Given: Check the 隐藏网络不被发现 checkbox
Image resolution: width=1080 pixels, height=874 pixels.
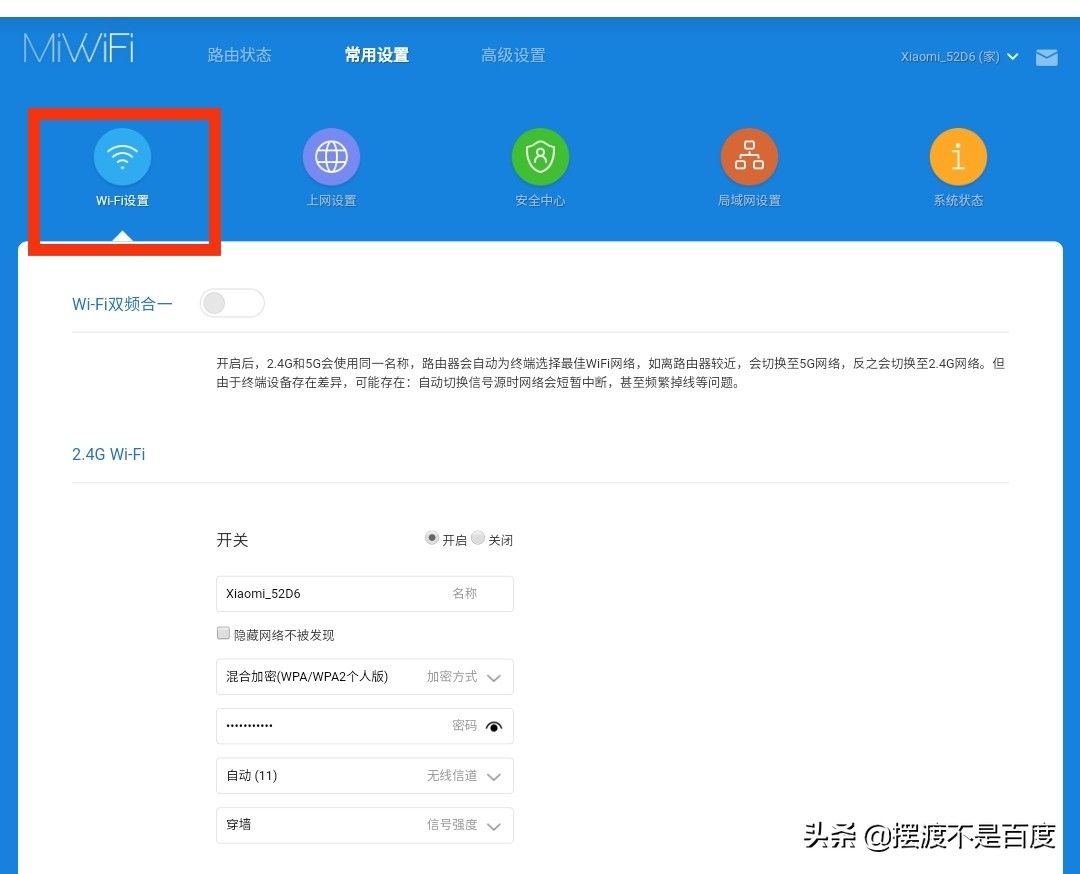Looking at the screenshot, I should [224, 633].
